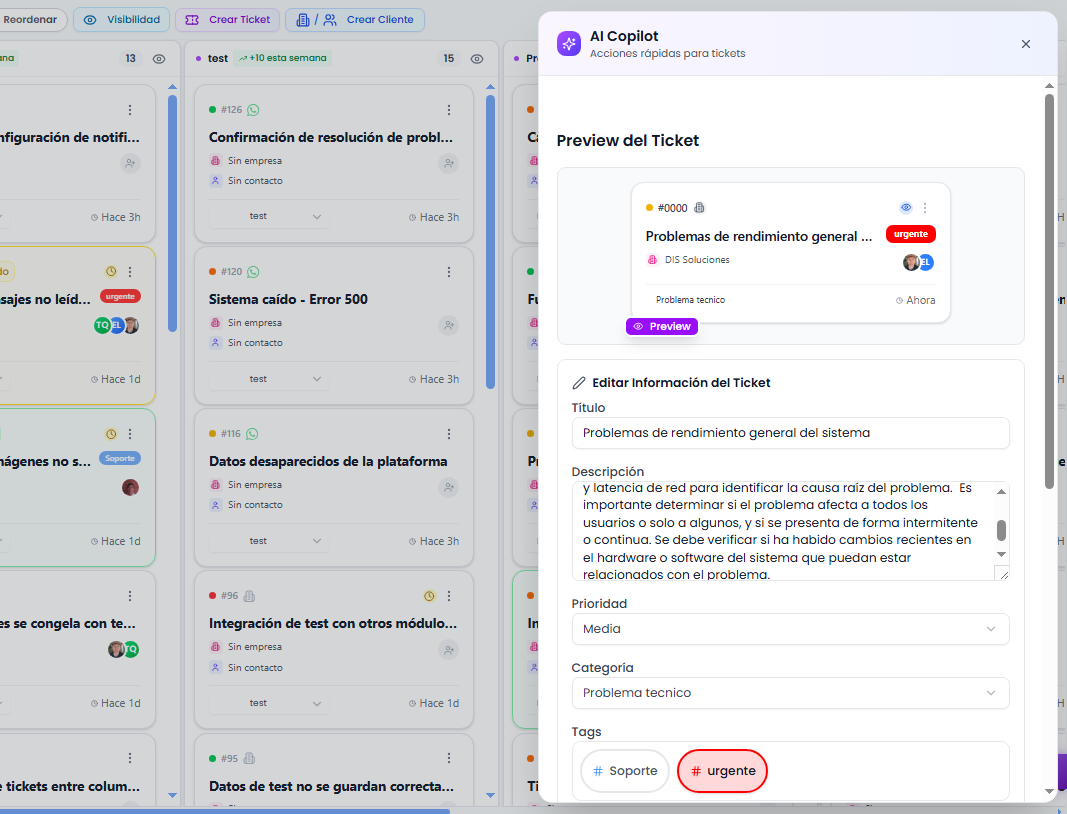Click the test column count 15
The image size is (1067, 814).
click(448, 59)
